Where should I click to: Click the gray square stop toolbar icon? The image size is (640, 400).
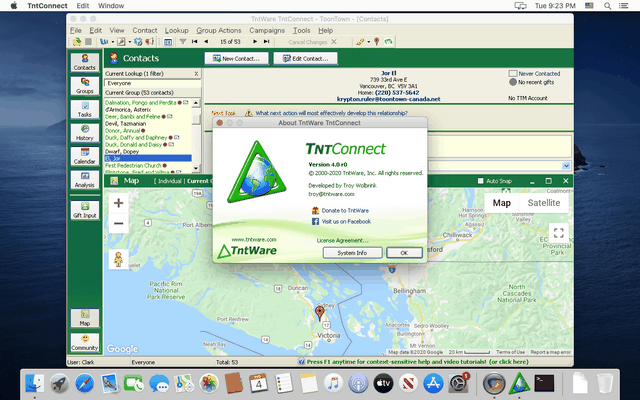[x=88, y=42]
